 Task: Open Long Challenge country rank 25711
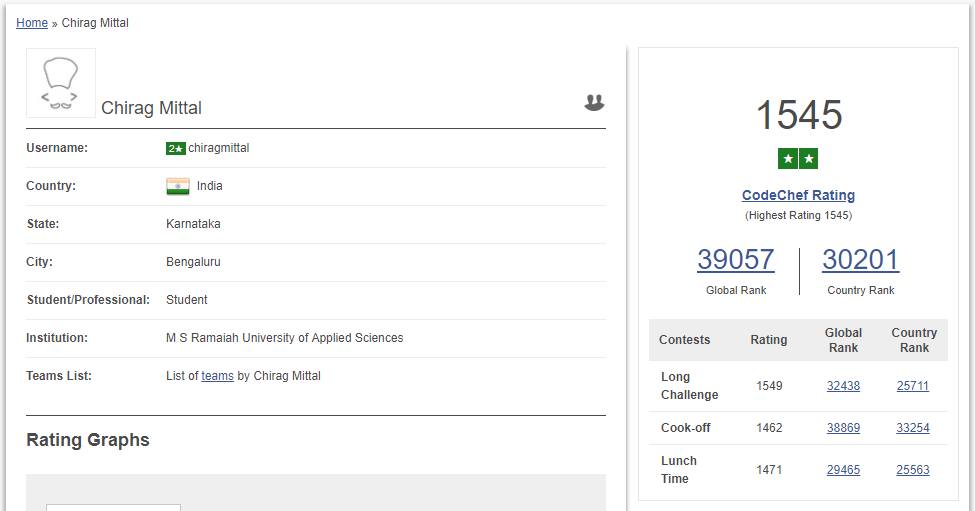tap(913, 386)
